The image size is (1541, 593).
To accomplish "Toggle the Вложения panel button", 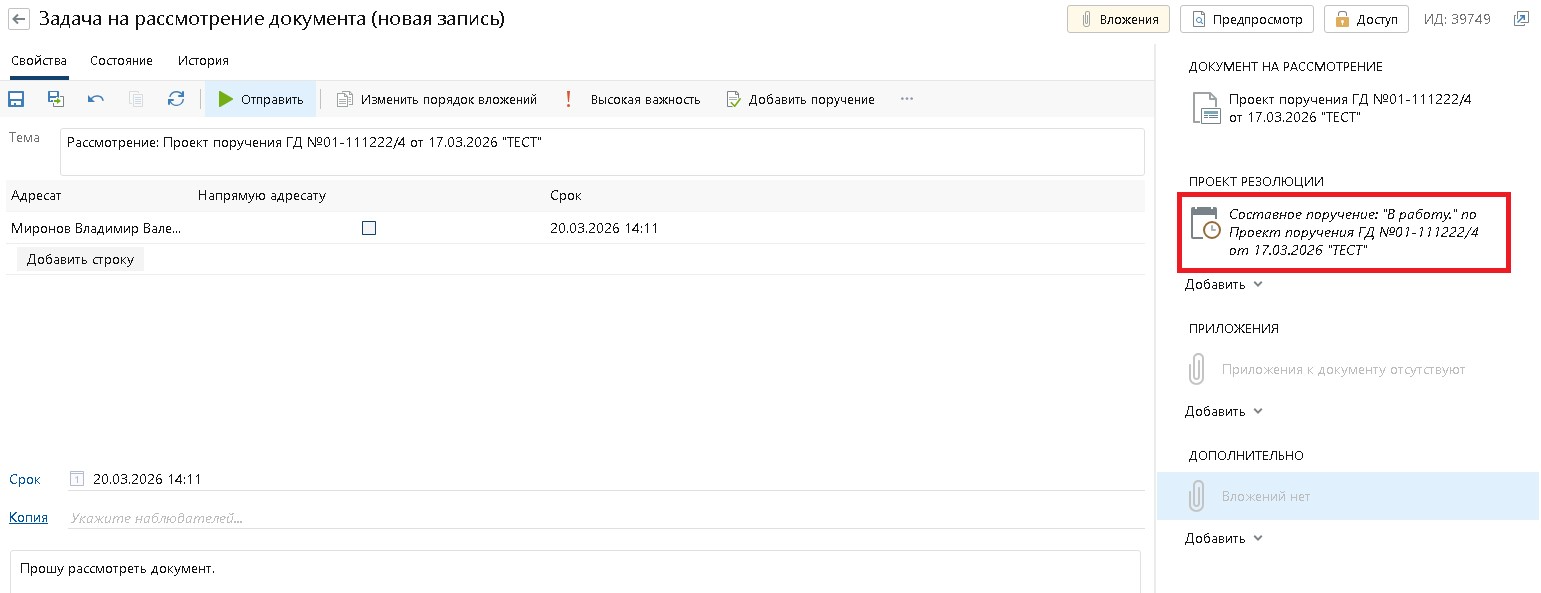I will (x=1118, y=19).
